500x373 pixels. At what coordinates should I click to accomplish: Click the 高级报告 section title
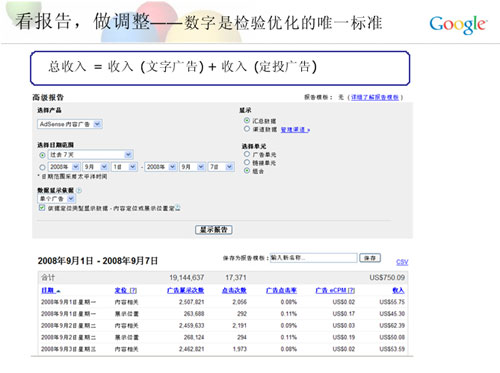tap(48, 97)
